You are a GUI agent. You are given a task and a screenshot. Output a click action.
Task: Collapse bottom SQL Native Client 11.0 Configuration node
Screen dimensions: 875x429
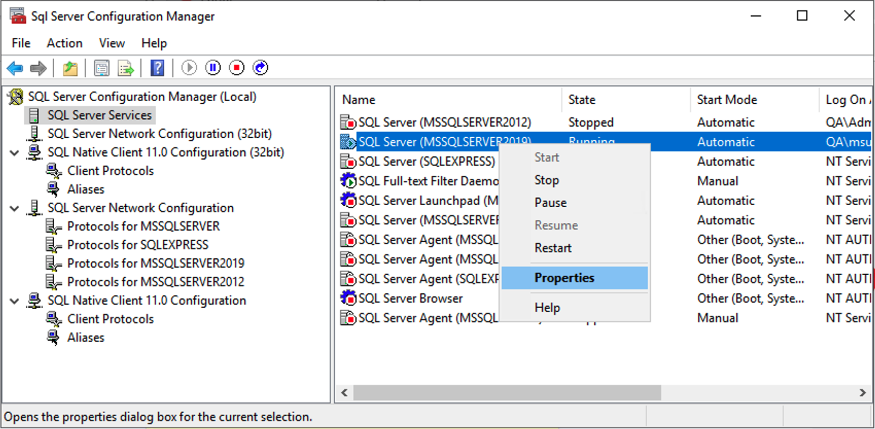click(14, 301)
